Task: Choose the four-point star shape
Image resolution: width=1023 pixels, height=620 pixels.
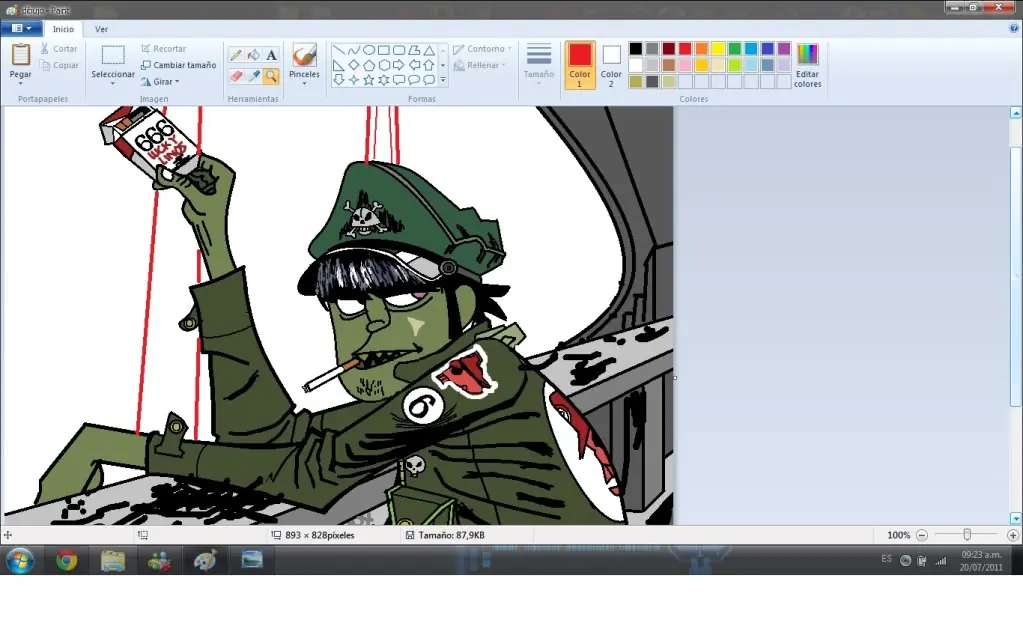Action: coord(354,80)
